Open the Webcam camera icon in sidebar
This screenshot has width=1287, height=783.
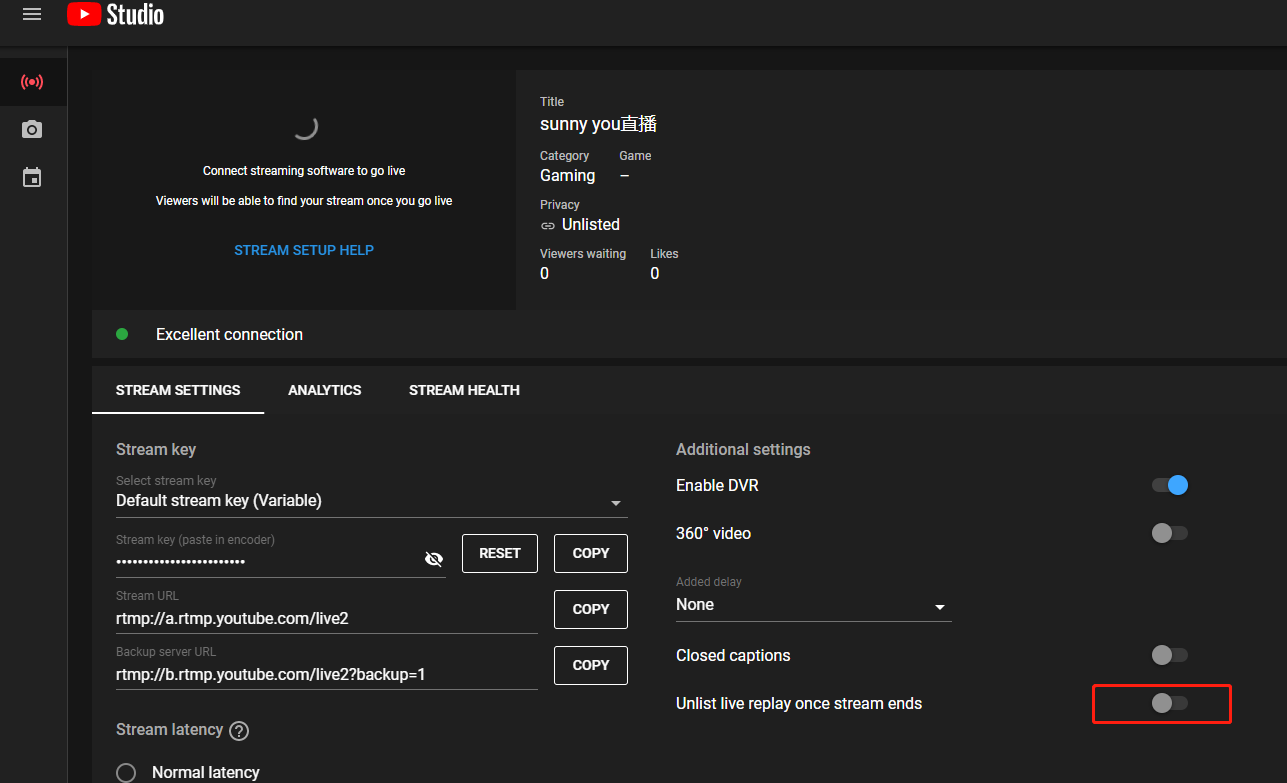click(x=32, y=130)
